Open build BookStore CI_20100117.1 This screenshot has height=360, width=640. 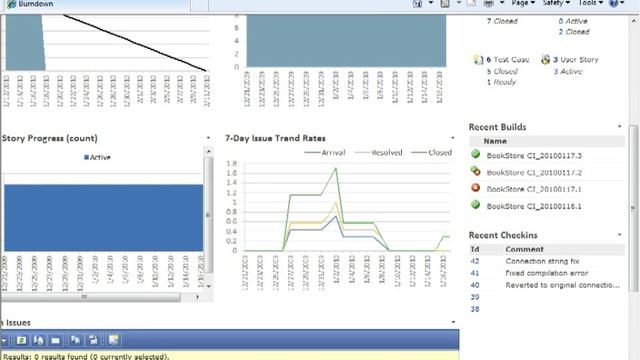(534, 189)
